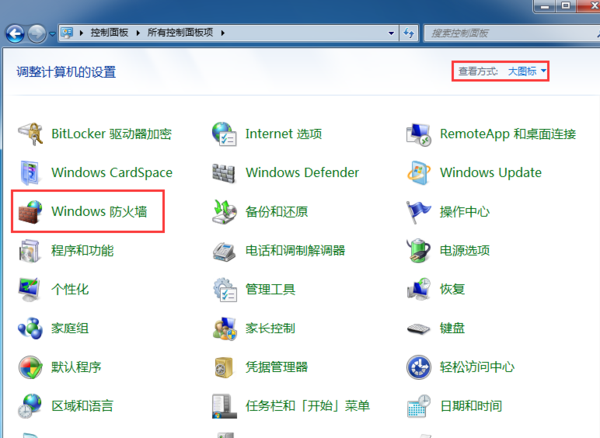This screenshot has width=600, height=438.
Task: Open the Windows Update text link
Action: point(491,173)
